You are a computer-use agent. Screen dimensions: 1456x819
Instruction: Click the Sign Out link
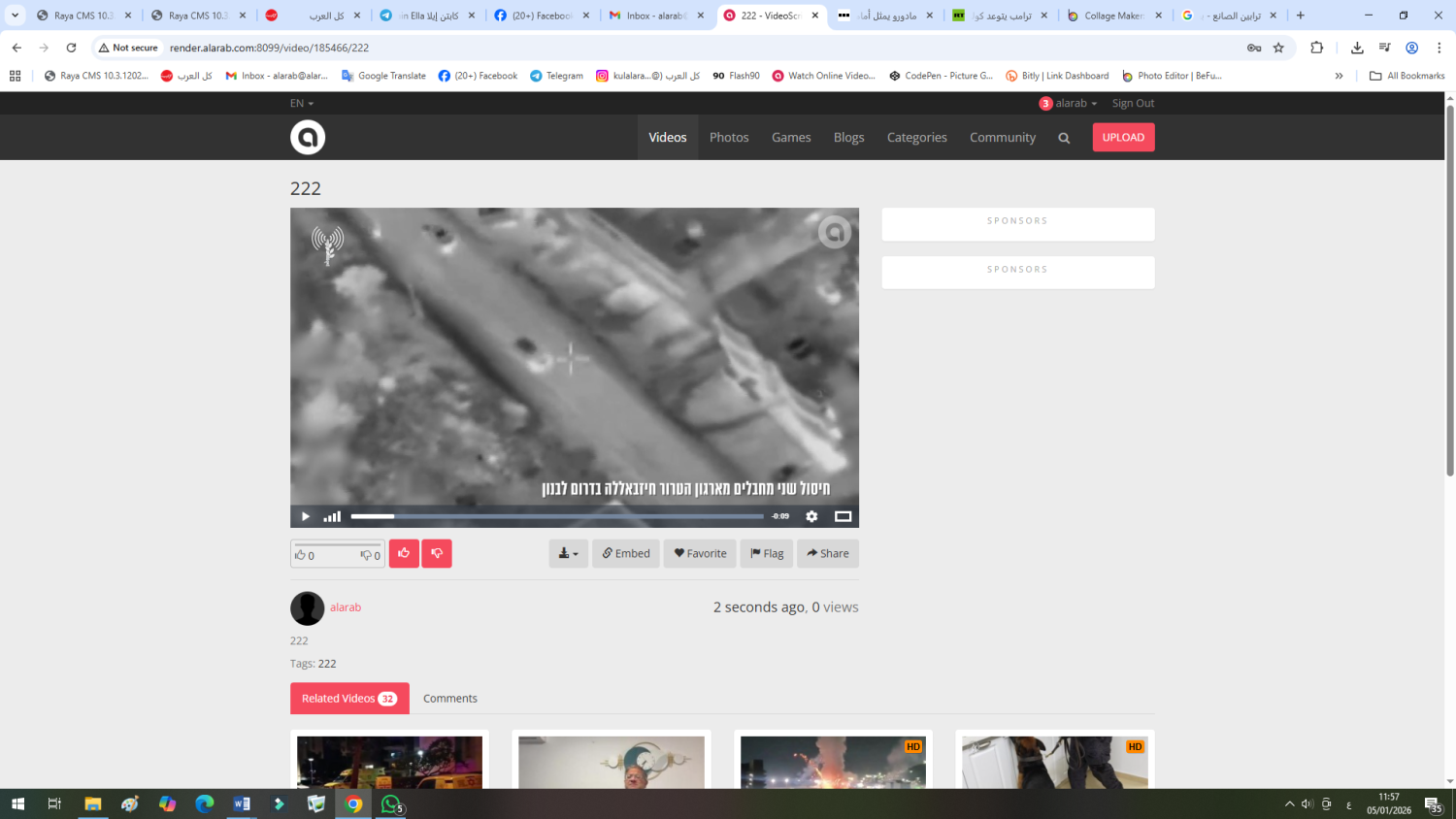point(1133,103)
